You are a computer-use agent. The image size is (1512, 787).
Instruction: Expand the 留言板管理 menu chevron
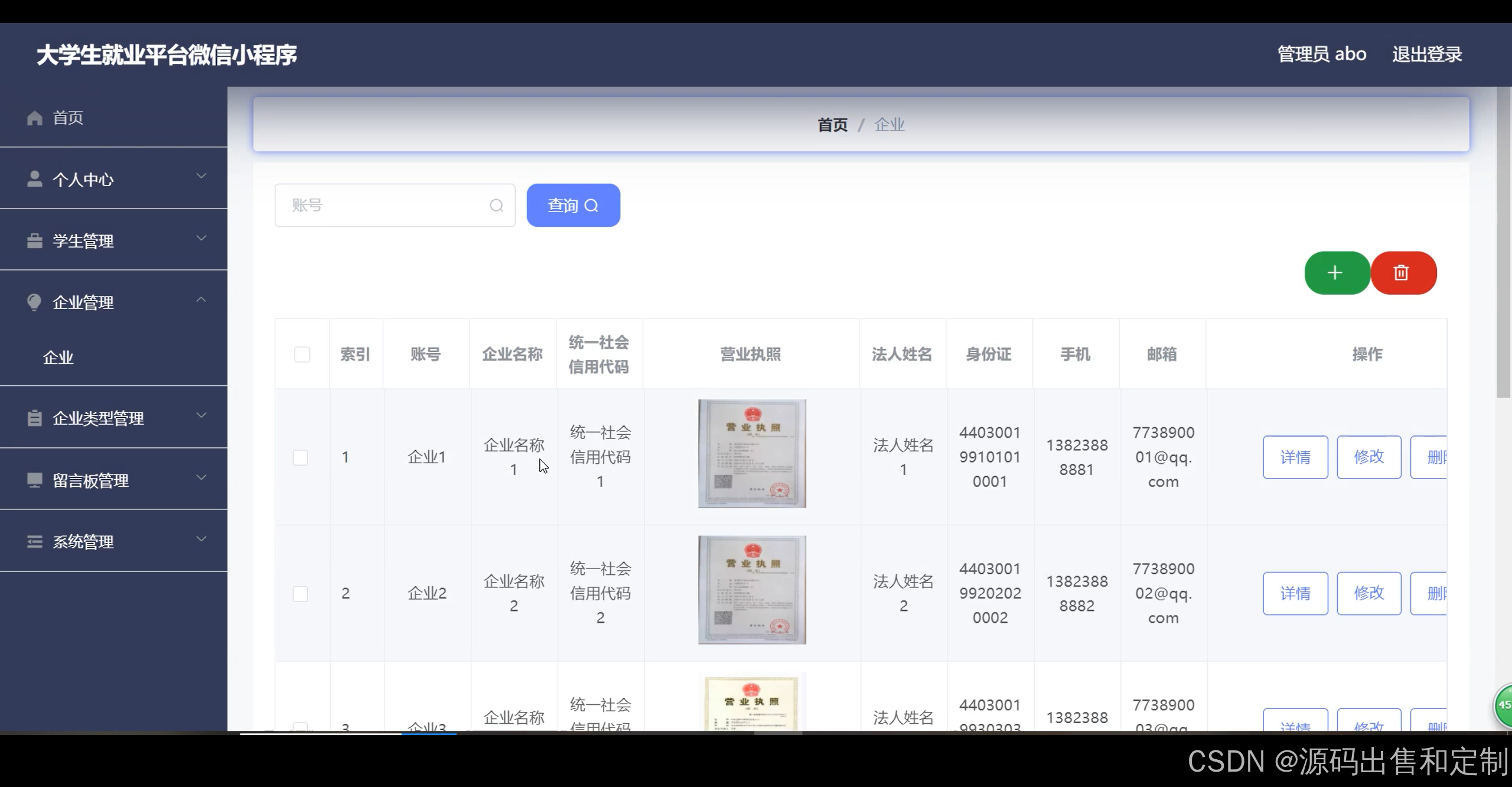(x=201, y=477)
